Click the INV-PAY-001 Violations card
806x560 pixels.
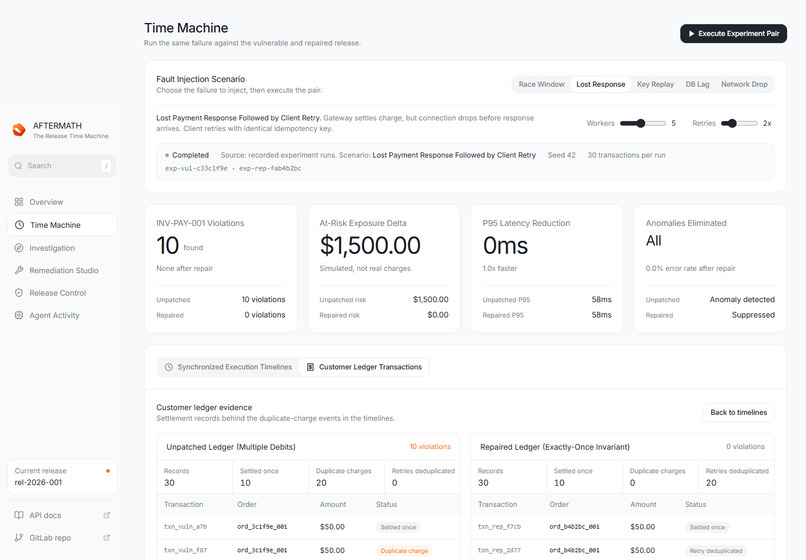[221, 268]
